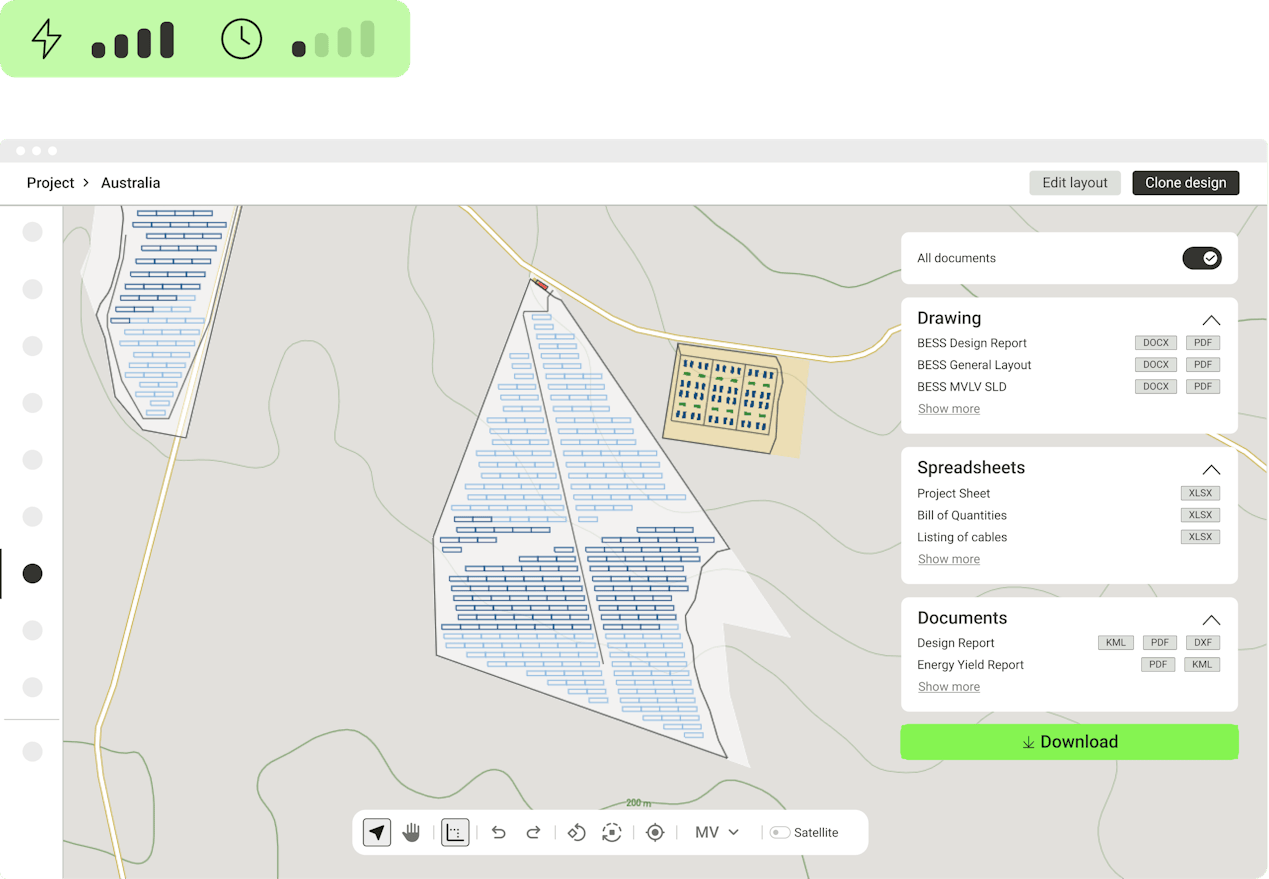
Task: Collapse the Spreadsheets section
Action: pos(1211,469)
